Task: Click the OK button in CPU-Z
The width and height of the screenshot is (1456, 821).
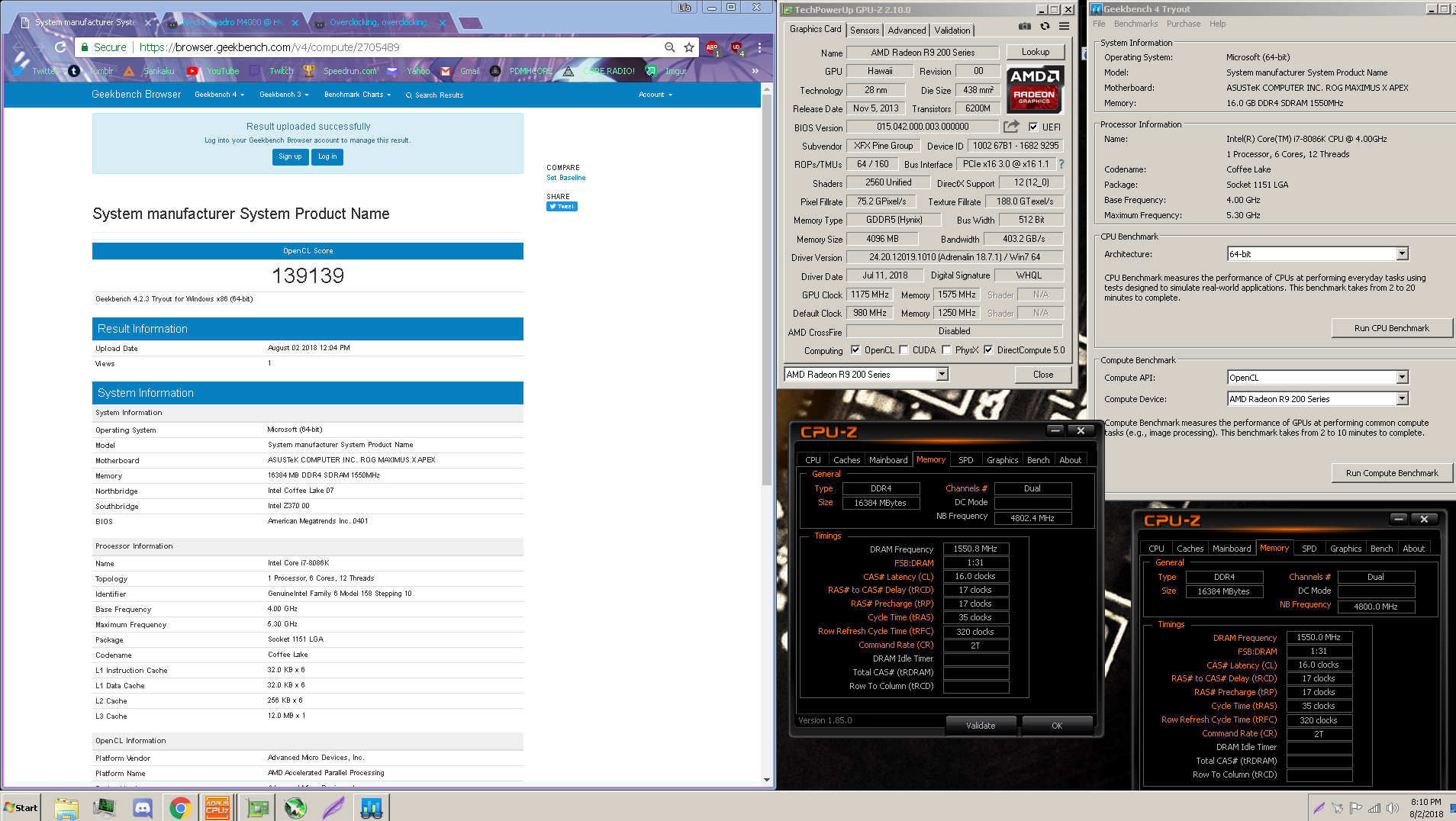Action: tap(1057, 726)
